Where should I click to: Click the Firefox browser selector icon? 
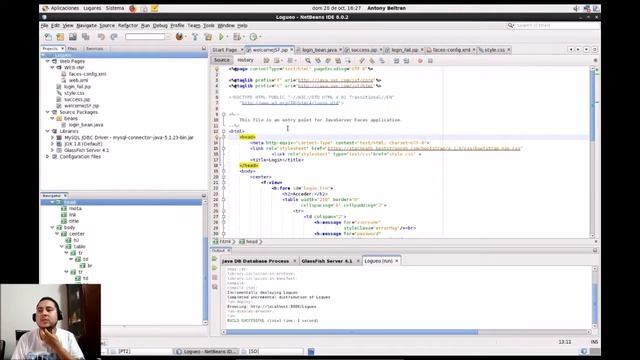tap(179, 37)
